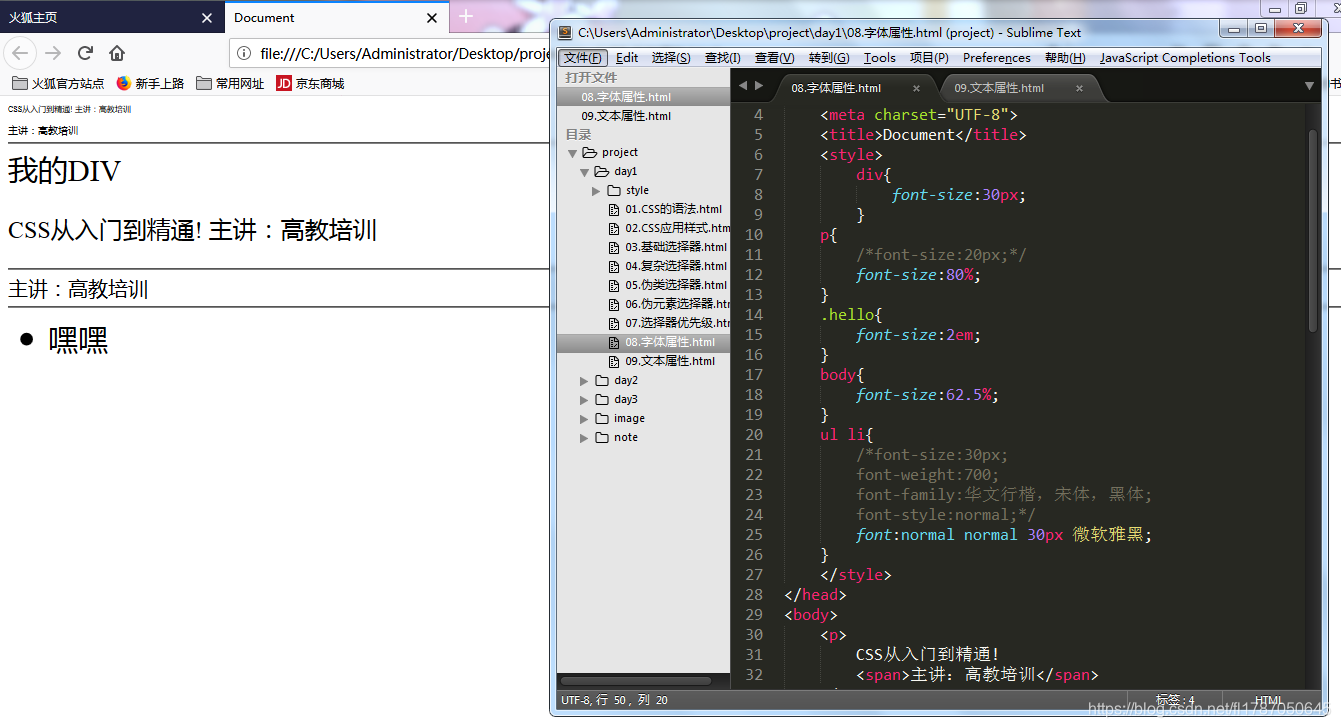Click the Sublime Text title bar icon
The width and height of the screenshot is (1341, 728).
(565, 32)
